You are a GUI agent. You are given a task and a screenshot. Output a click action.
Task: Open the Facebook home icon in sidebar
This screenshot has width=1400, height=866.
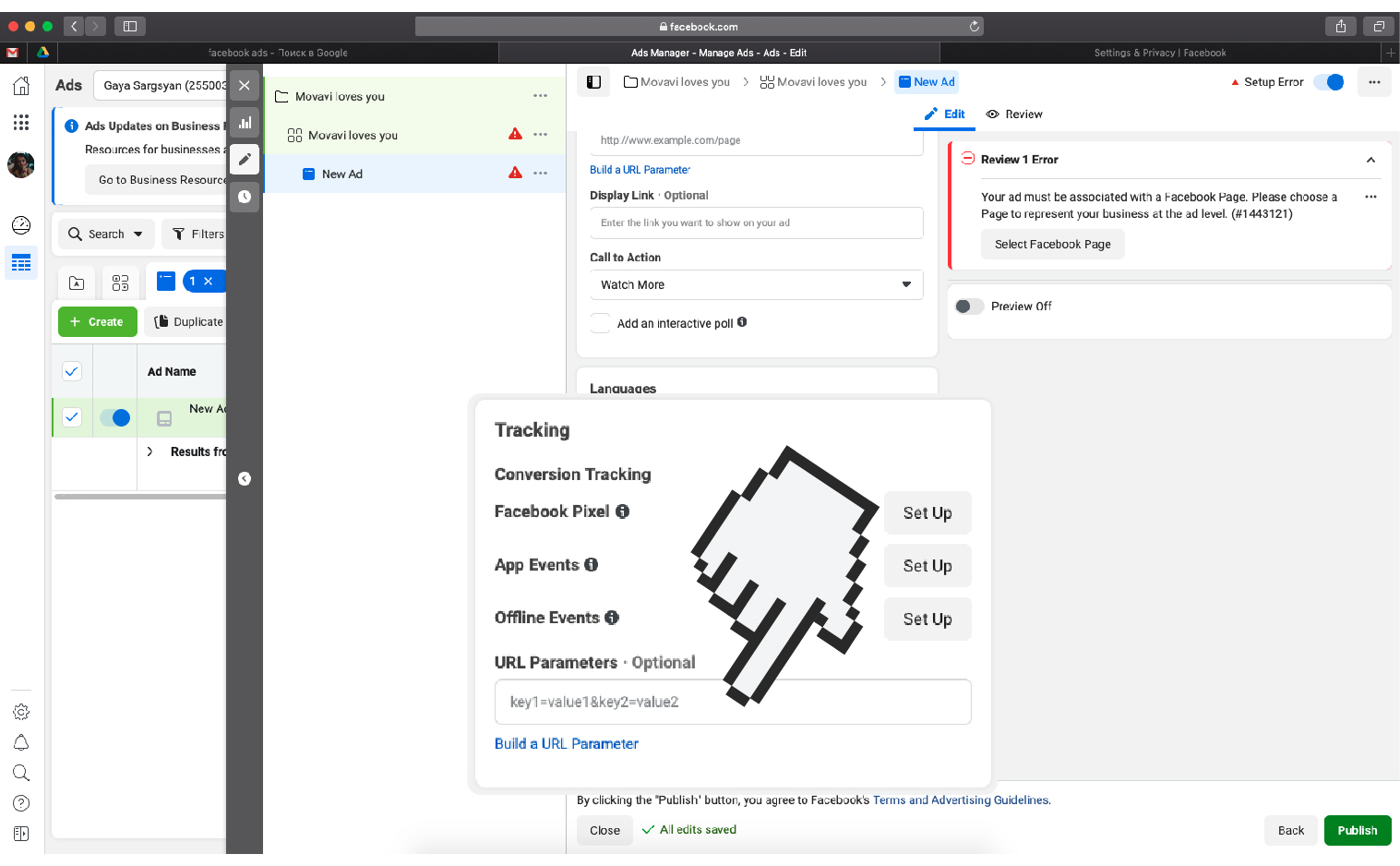(21, 86)
